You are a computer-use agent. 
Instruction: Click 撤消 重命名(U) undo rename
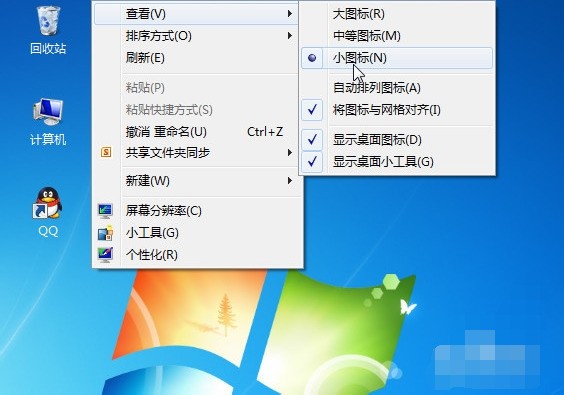(196, 132)
